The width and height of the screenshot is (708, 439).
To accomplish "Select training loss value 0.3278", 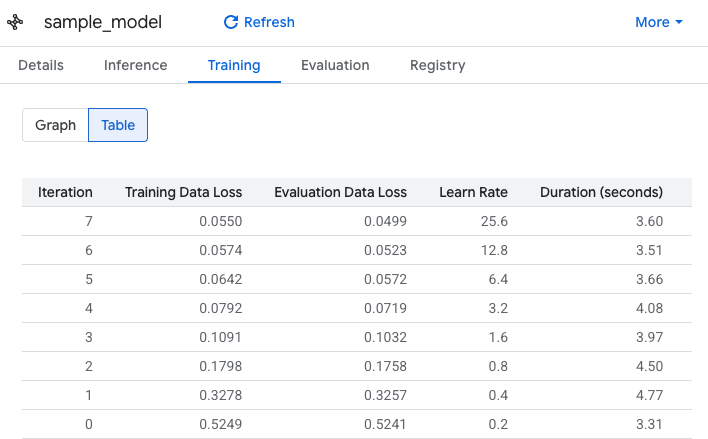I will point(221,395).
